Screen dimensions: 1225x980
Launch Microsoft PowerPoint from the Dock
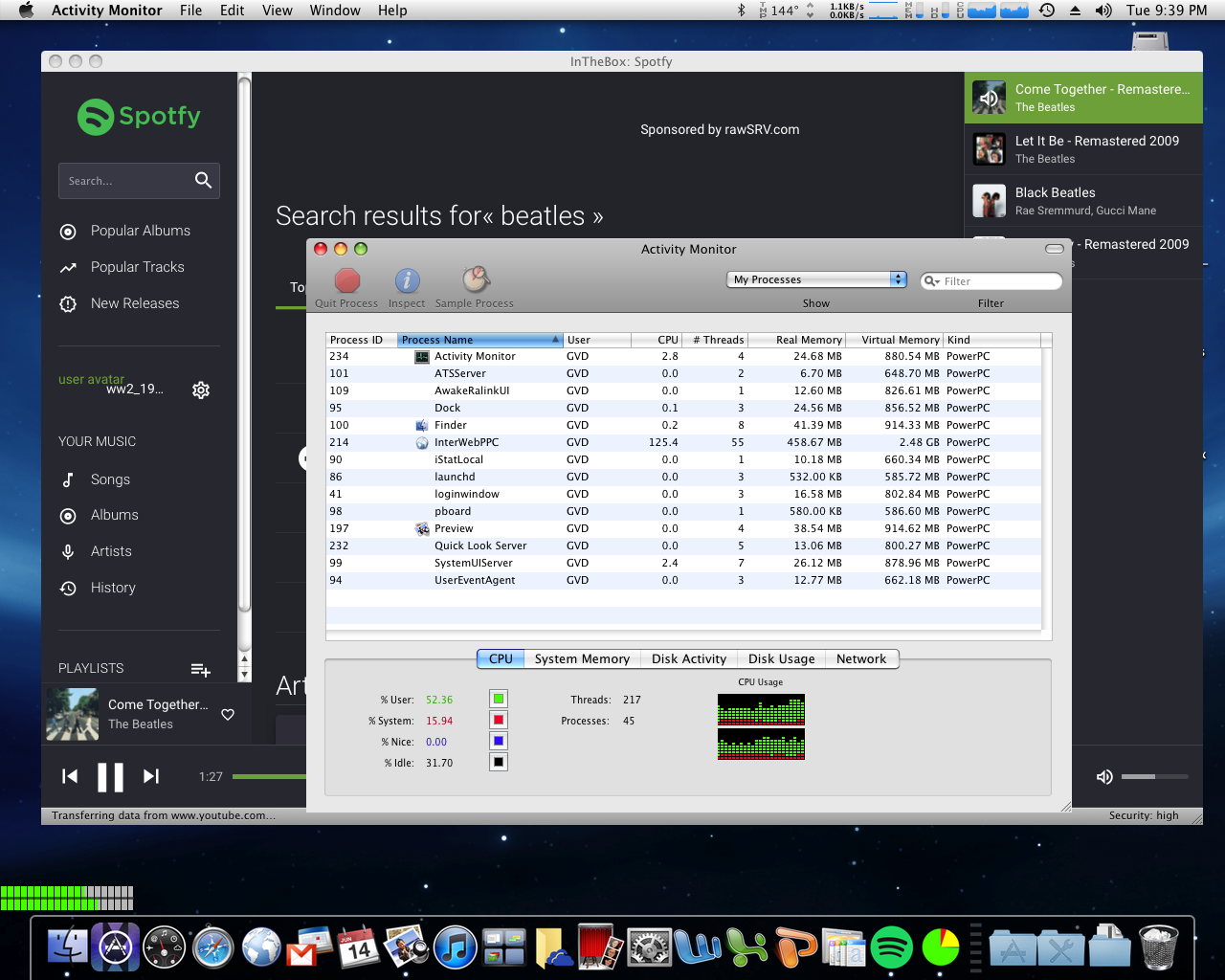click(795, 948)
